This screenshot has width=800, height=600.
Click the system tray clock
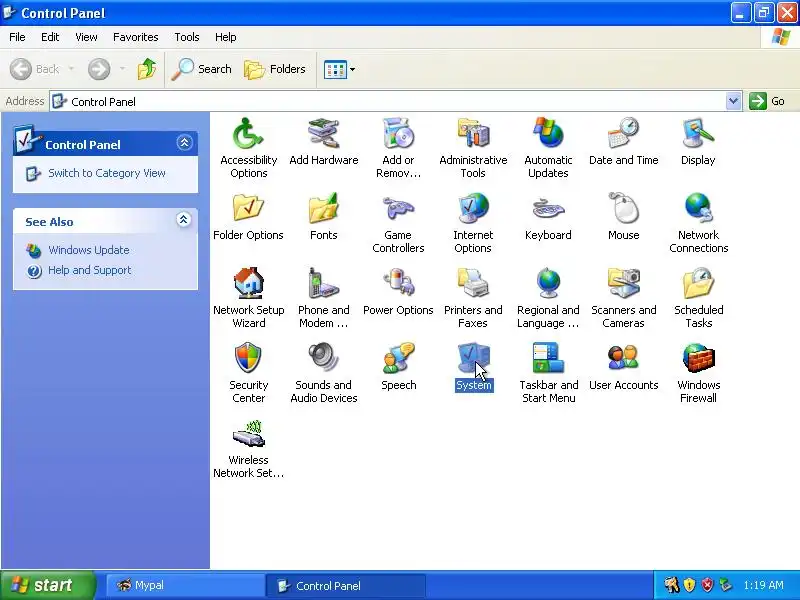pyautogui.click(x=763, y=585)
